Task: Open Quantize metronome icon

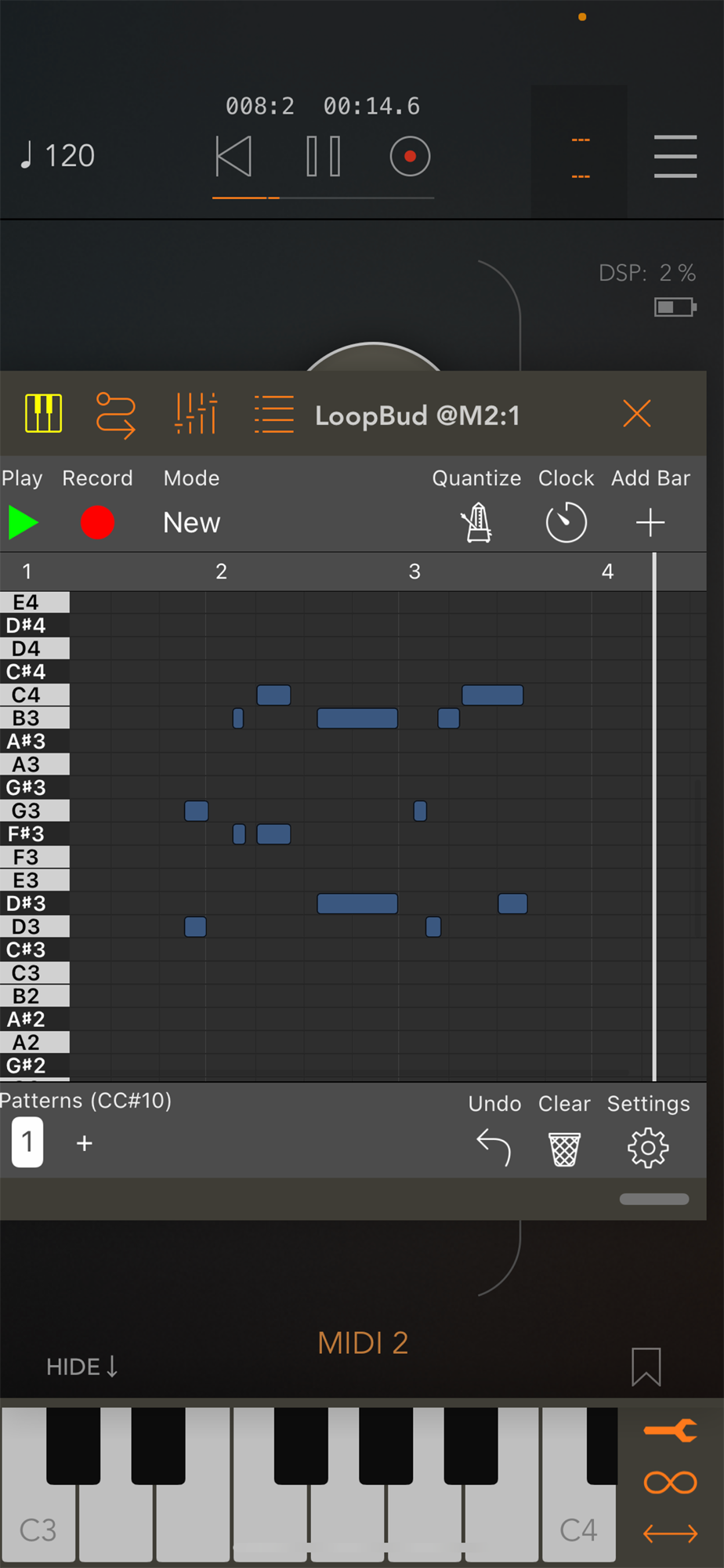Action: point(476,522)
